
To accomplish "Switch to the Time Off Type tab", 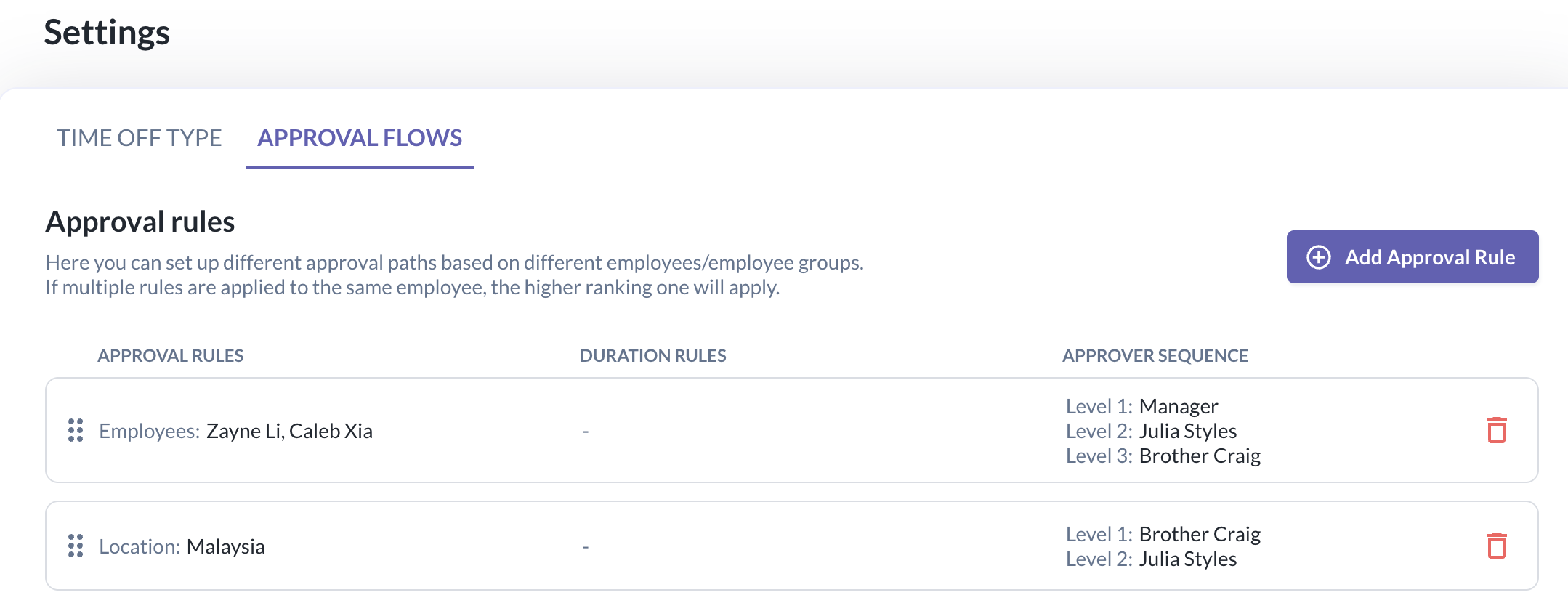I will 139,138.
